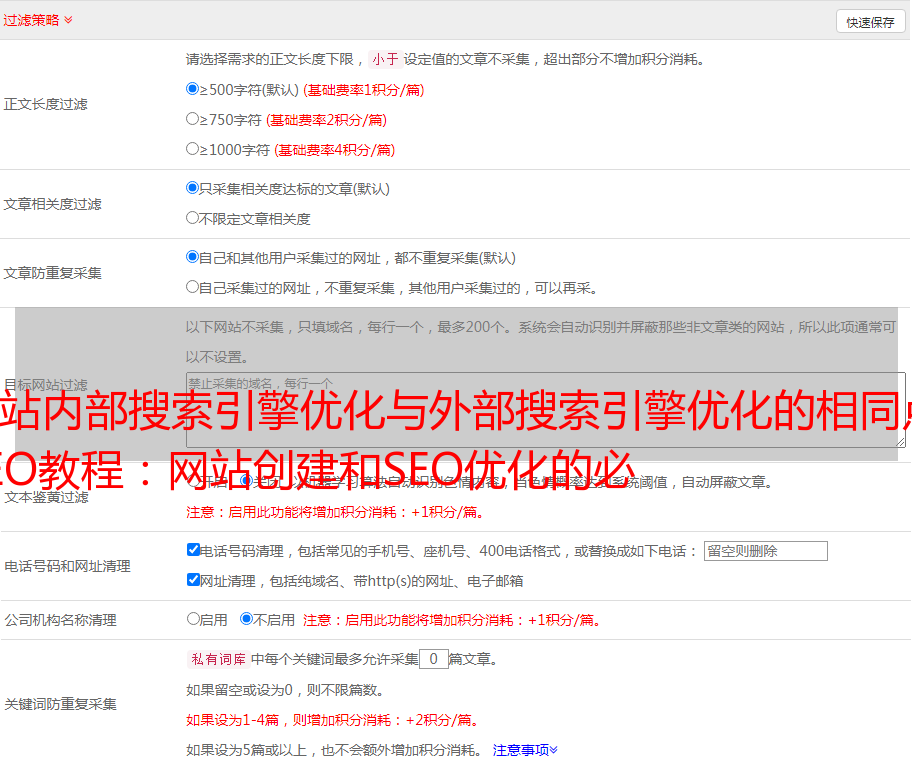Collapse the 过滤策略 section header
Image resolution: width=912 pixels, height=768 pixels.
pyautogui.click(x=38, y=20)
